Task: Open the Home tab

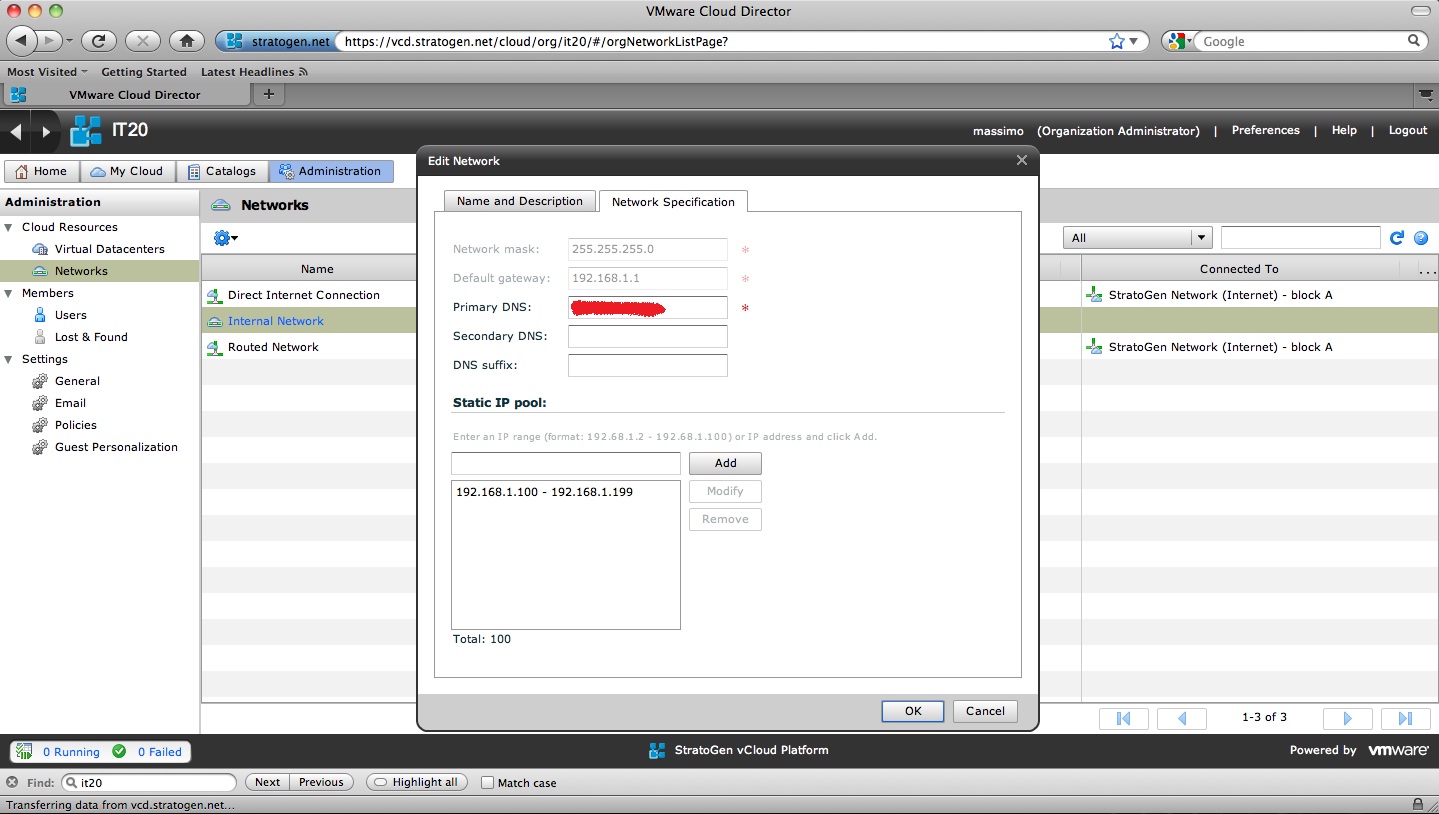Action: tap(41, 171)
